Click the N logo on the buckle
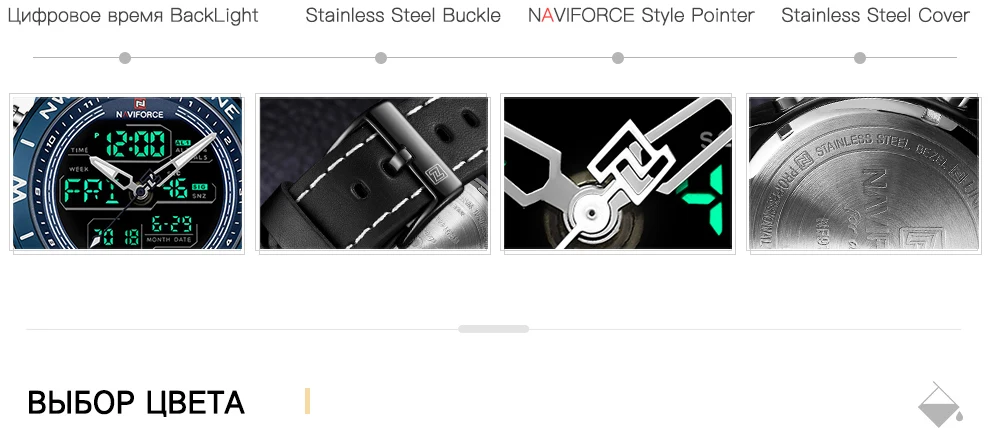 (x=436, y=174)
